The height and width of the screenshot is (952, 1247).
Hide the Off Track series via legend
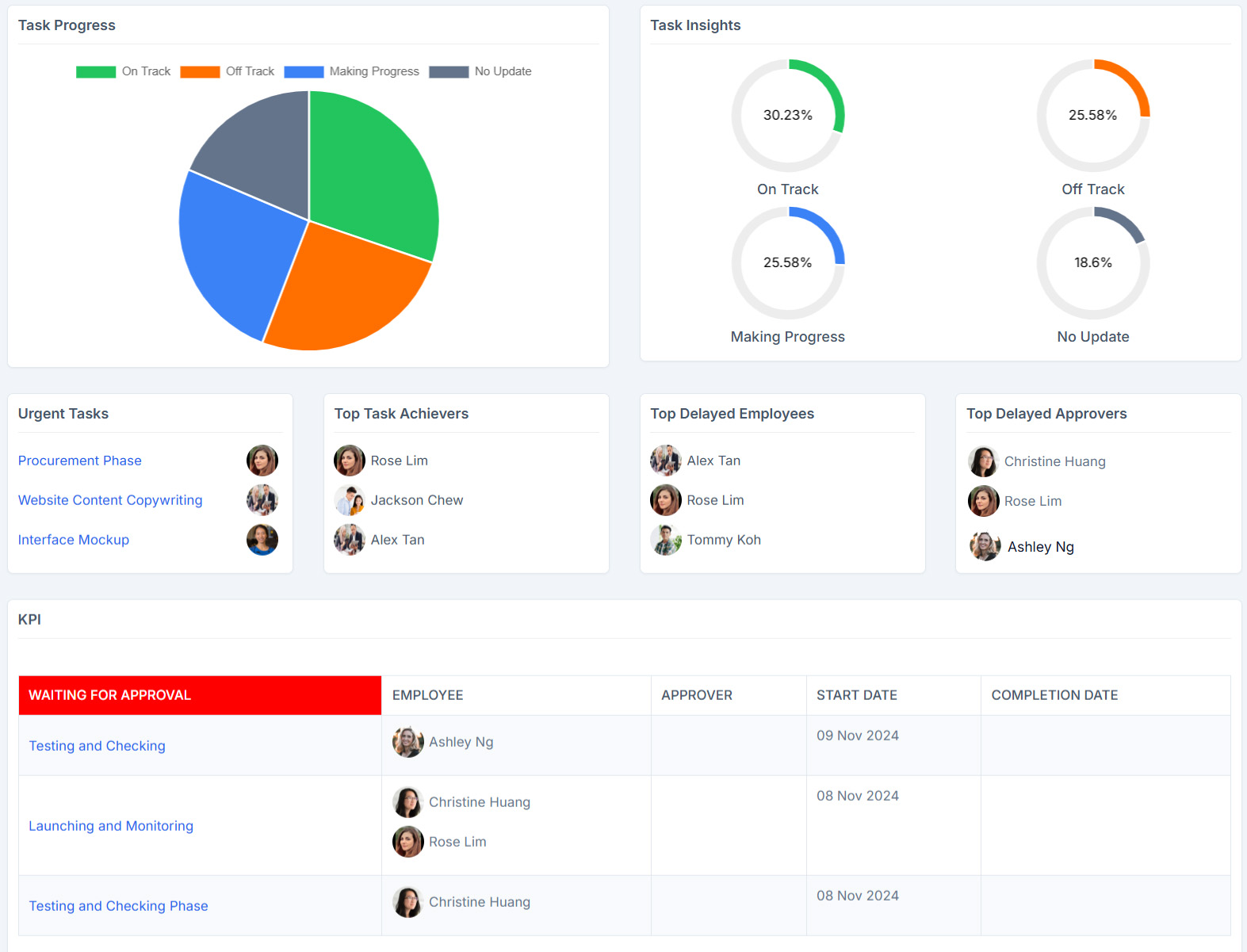click(228, 71)
